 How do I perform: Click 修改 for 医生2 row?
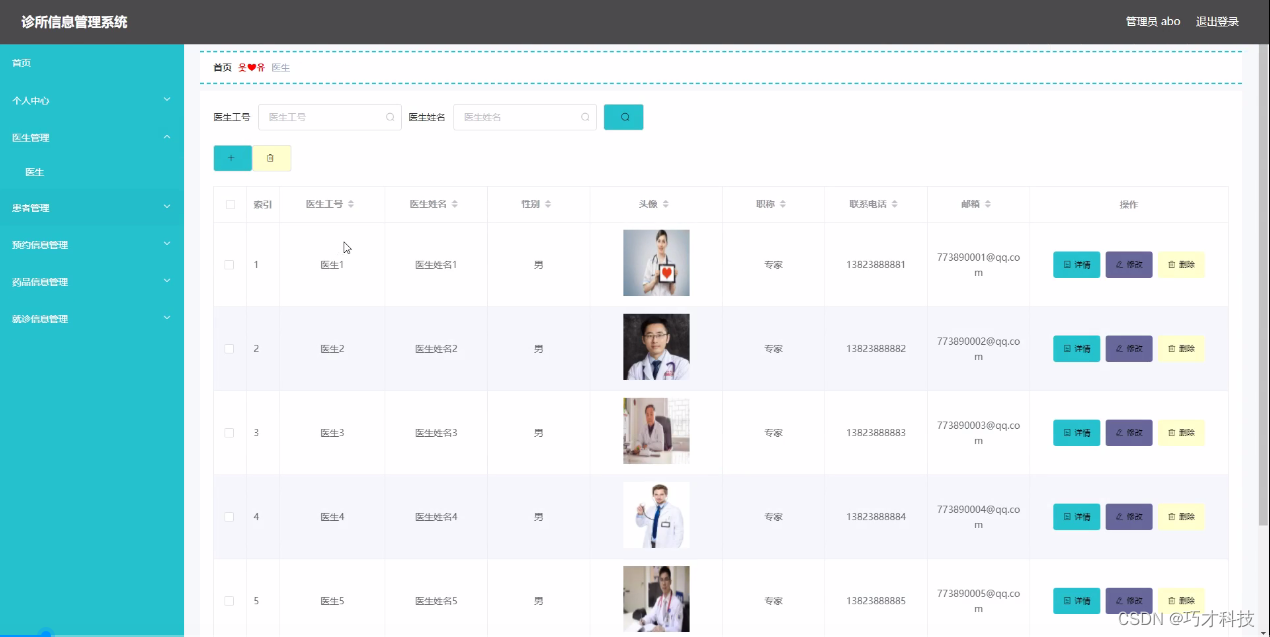pyautogui.click(x=1129, y=349)
